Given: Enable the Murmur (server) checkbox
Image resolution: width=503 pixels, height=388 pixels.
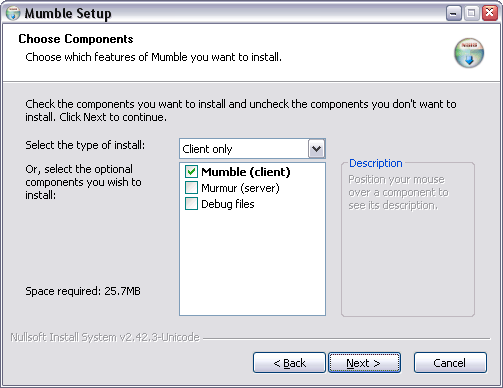Looking at the screenshot, I should click(x=191, y=188).
